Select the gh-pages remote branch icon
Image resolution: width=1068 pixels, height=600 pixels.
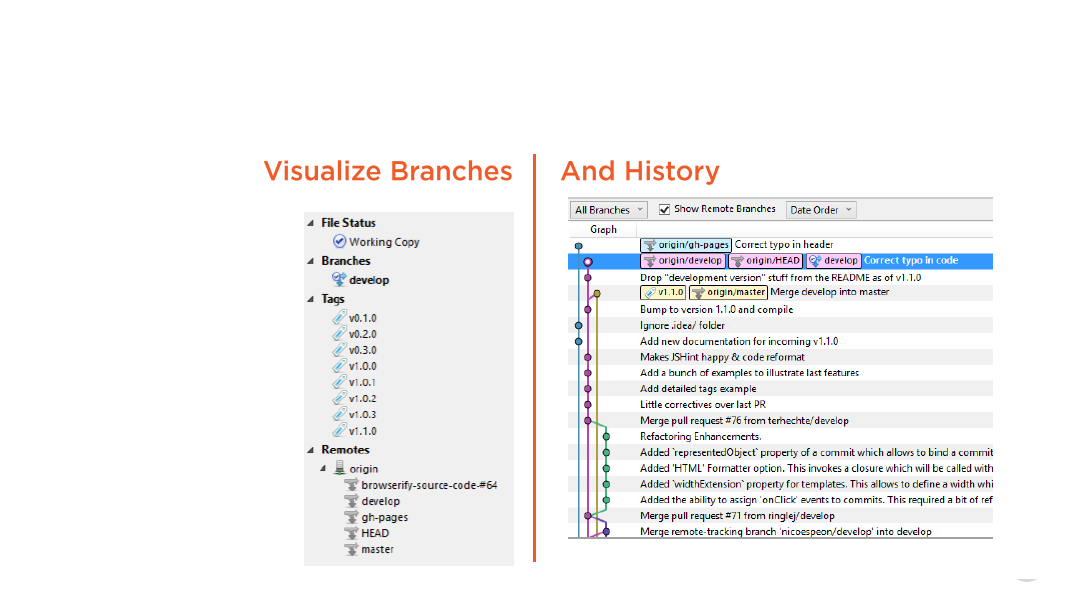(351, 517)
